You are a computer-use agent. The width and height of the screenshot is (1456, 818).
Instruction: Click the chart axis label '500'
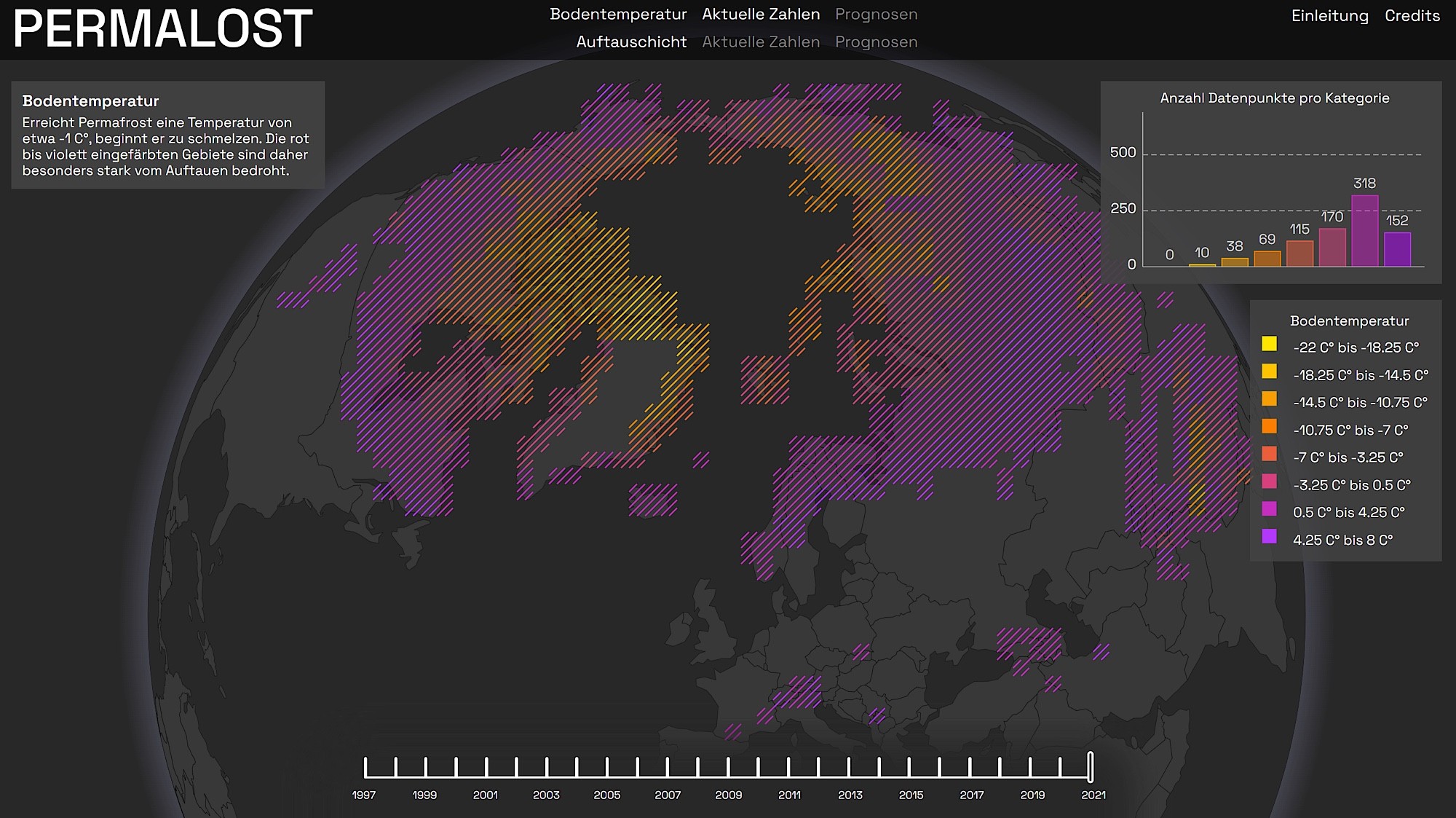1123,152
